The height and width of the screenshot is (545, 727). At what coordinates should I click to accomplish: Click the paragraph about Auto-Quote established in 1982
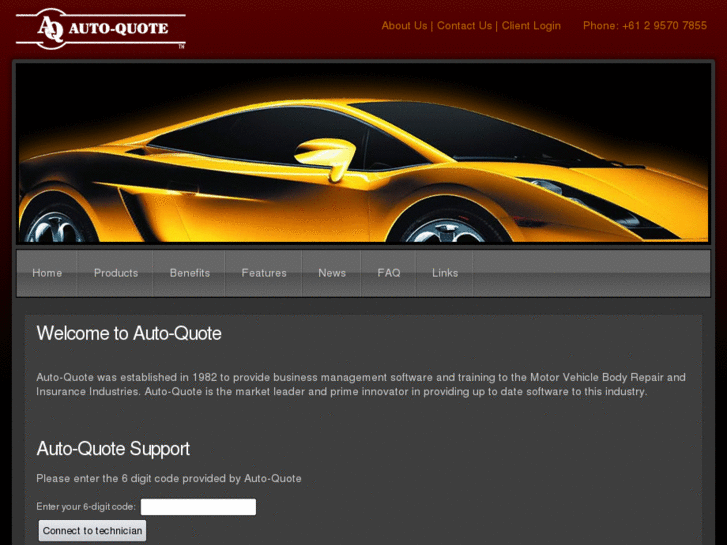(x=361, y=385)
